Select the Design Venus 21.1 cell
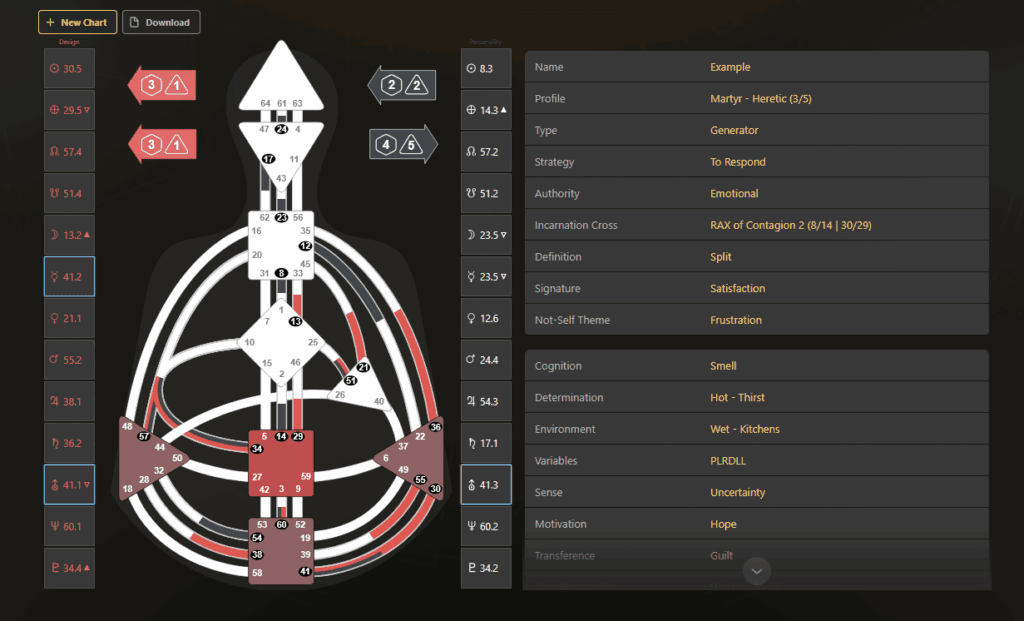 (x=69, y=318)
